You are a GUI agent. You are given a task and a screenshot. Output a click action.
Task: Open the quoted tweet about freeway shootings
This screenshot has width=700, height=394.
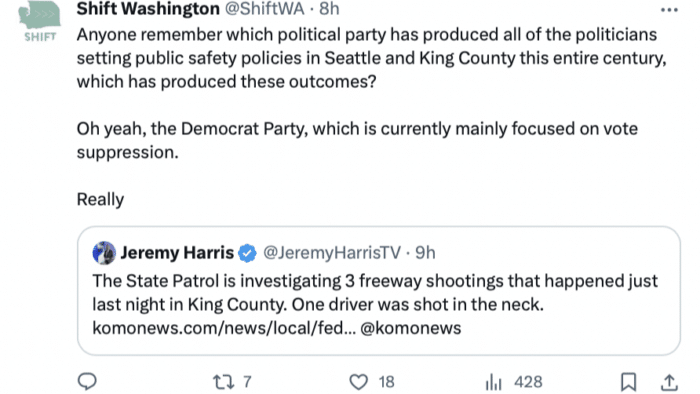tap(379, 291)
